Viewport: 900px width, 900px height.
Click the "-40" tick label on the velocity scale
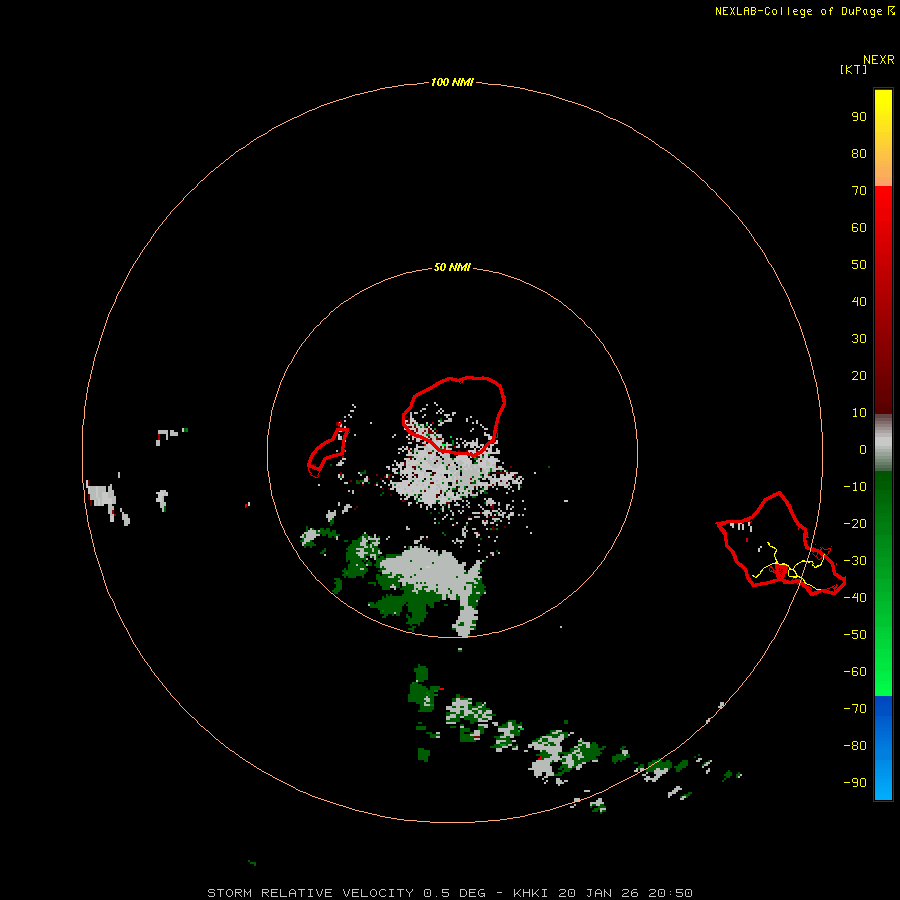click(x=855, y=598)
